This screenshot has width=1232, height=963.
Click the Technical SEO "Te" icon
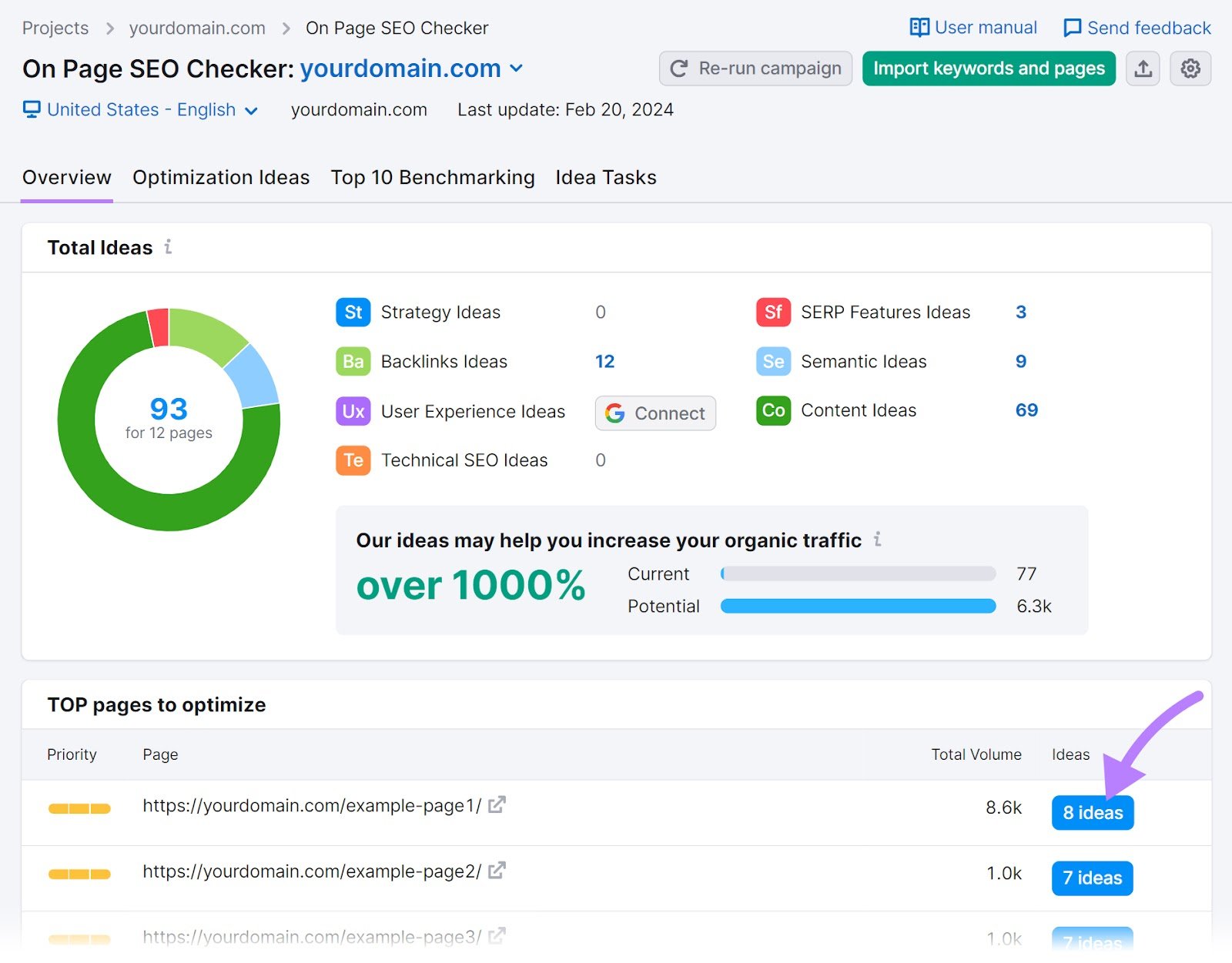(352, 460)
